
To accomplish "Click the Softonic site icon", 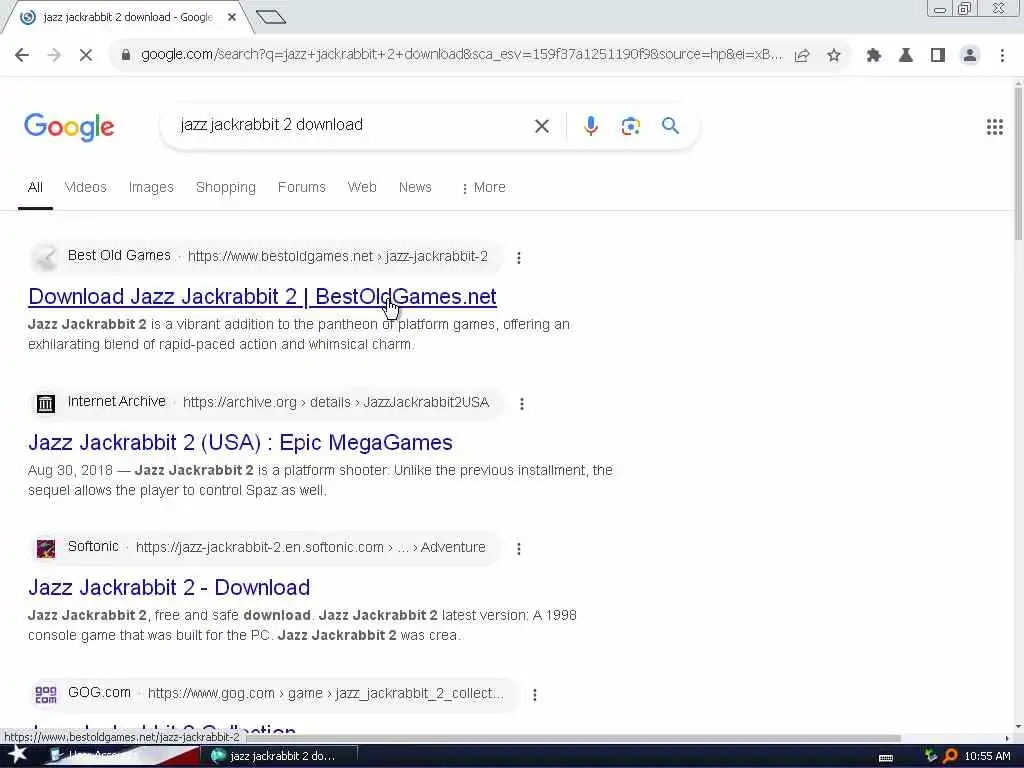I will click(46, 549).
